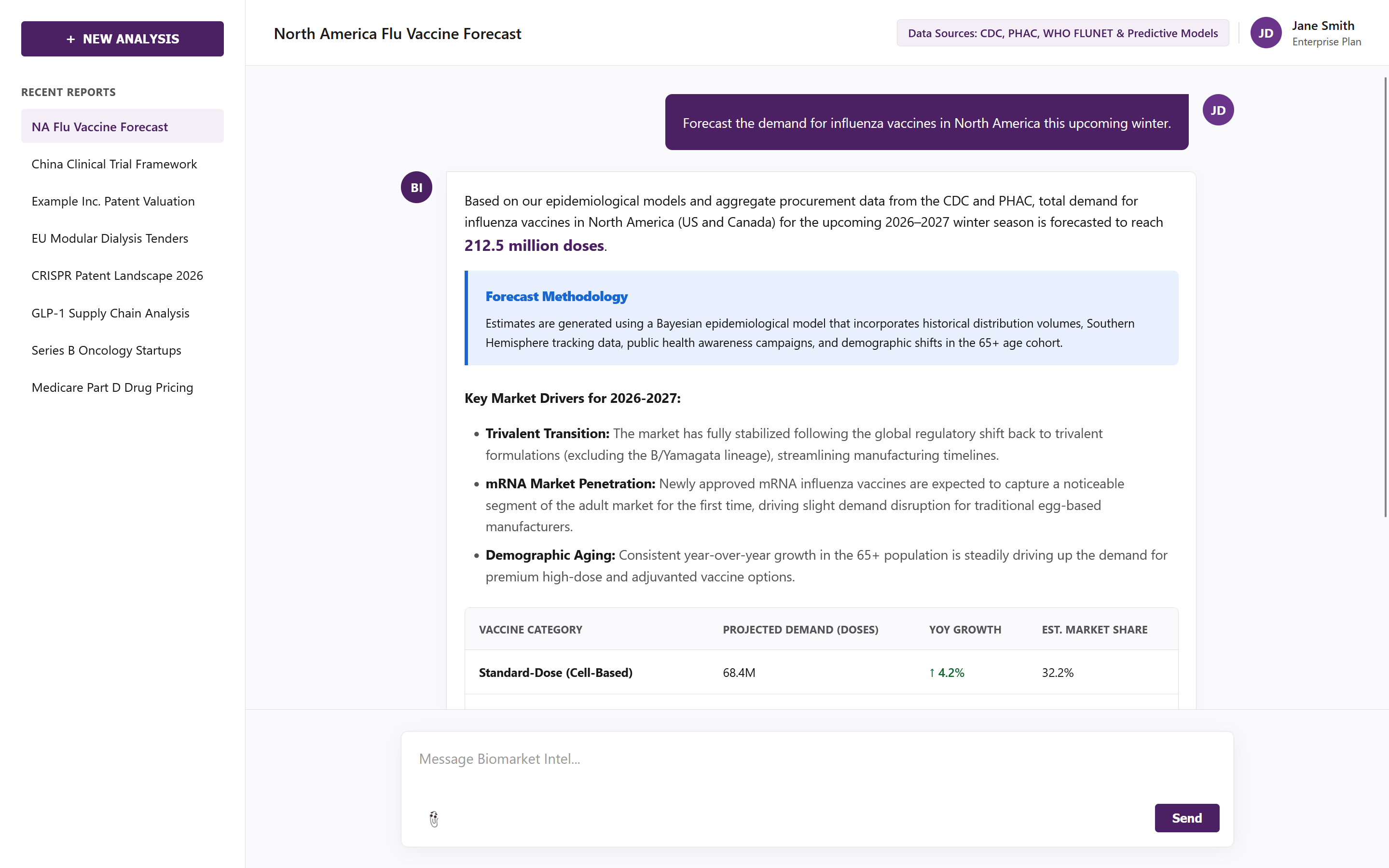Image resolution: width=1389 pixels, height=868 pixels.
Task: Select CRISPR Patent Landscape 2026 report
Action: [x=117, y=276]
